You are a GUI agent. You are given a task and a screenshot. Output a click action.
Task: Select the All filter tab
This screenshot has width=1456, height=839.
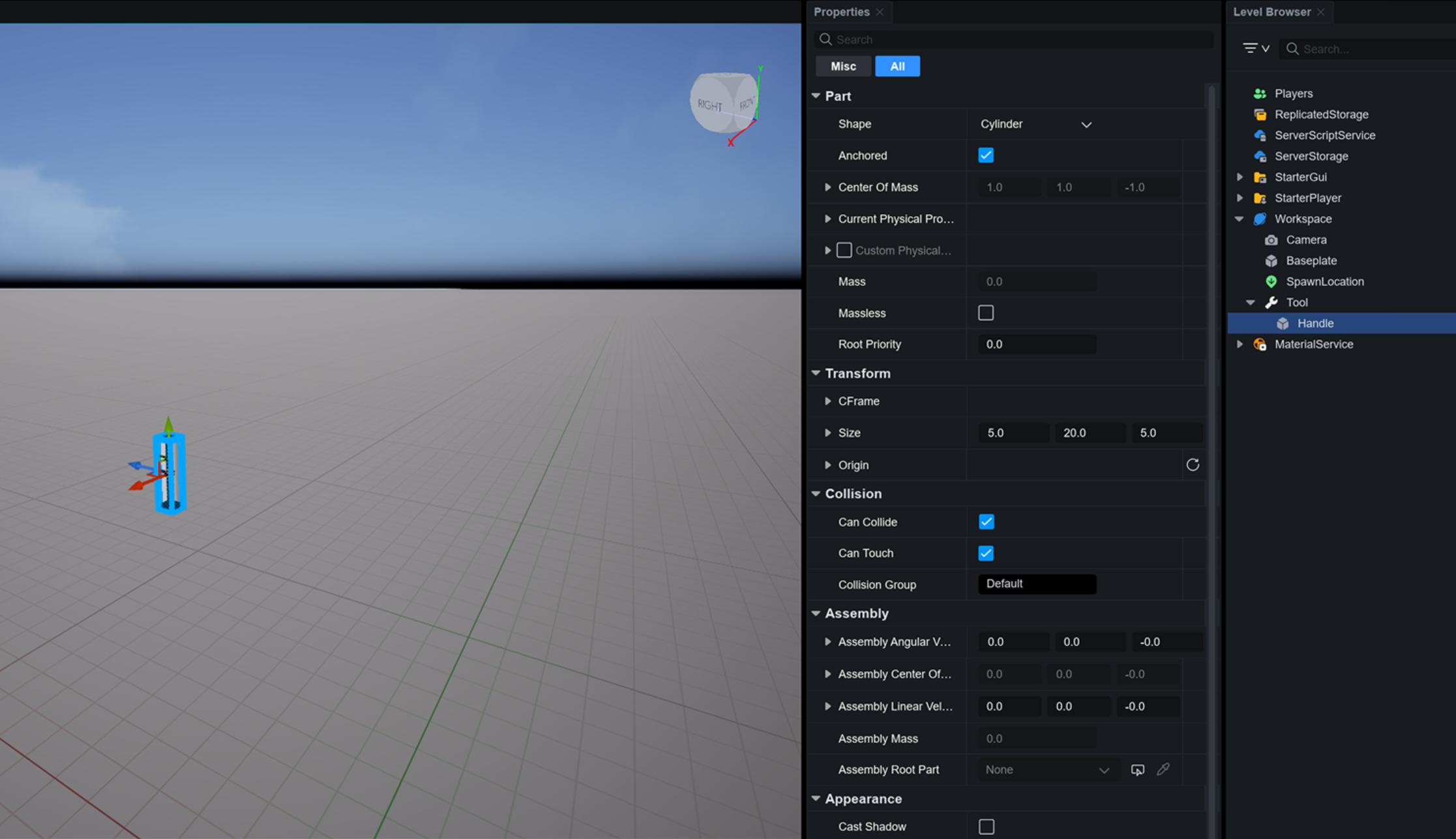[x=897, y=66]
